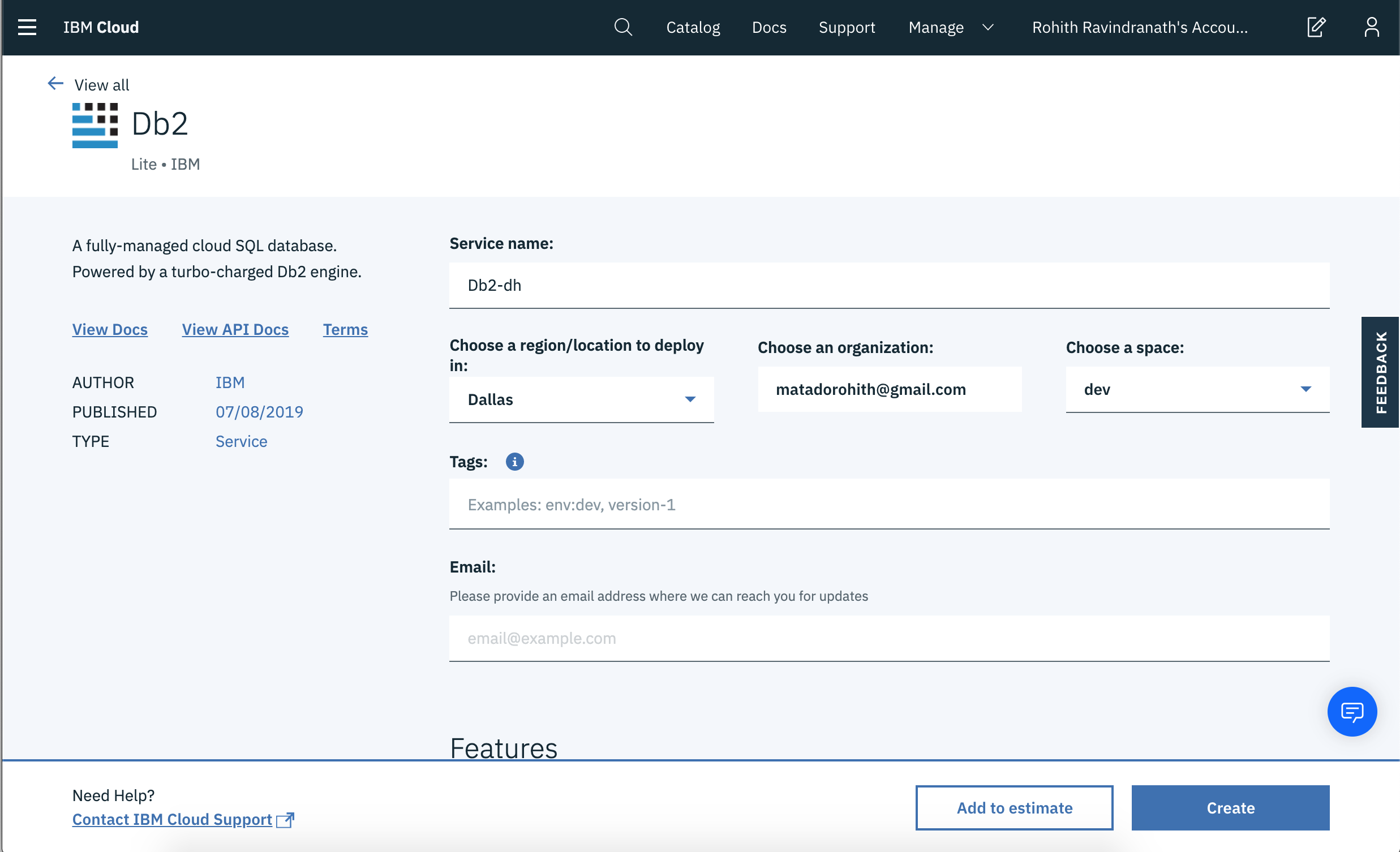Expand the Manage menu chevron

pyautogui.click(x=988, y=27)
